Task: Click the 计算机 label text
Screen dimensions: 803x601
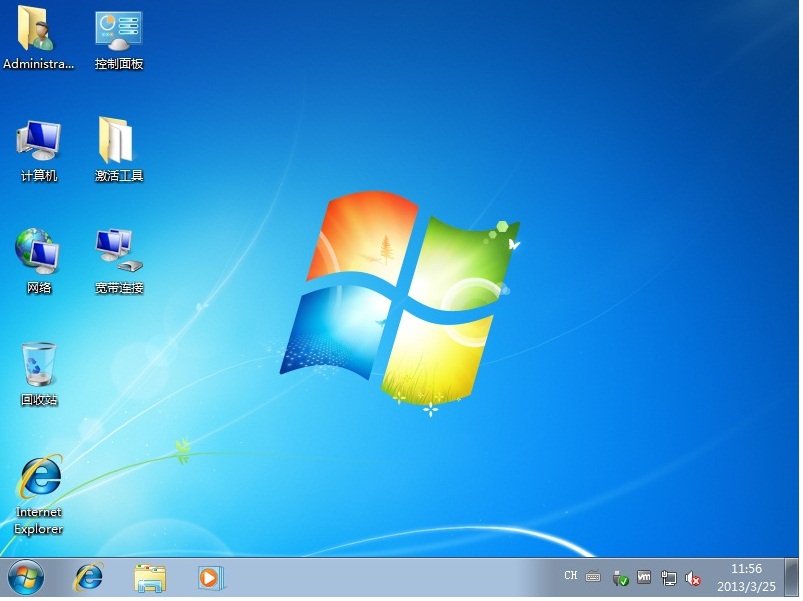Action: click(x=39, y=176)
